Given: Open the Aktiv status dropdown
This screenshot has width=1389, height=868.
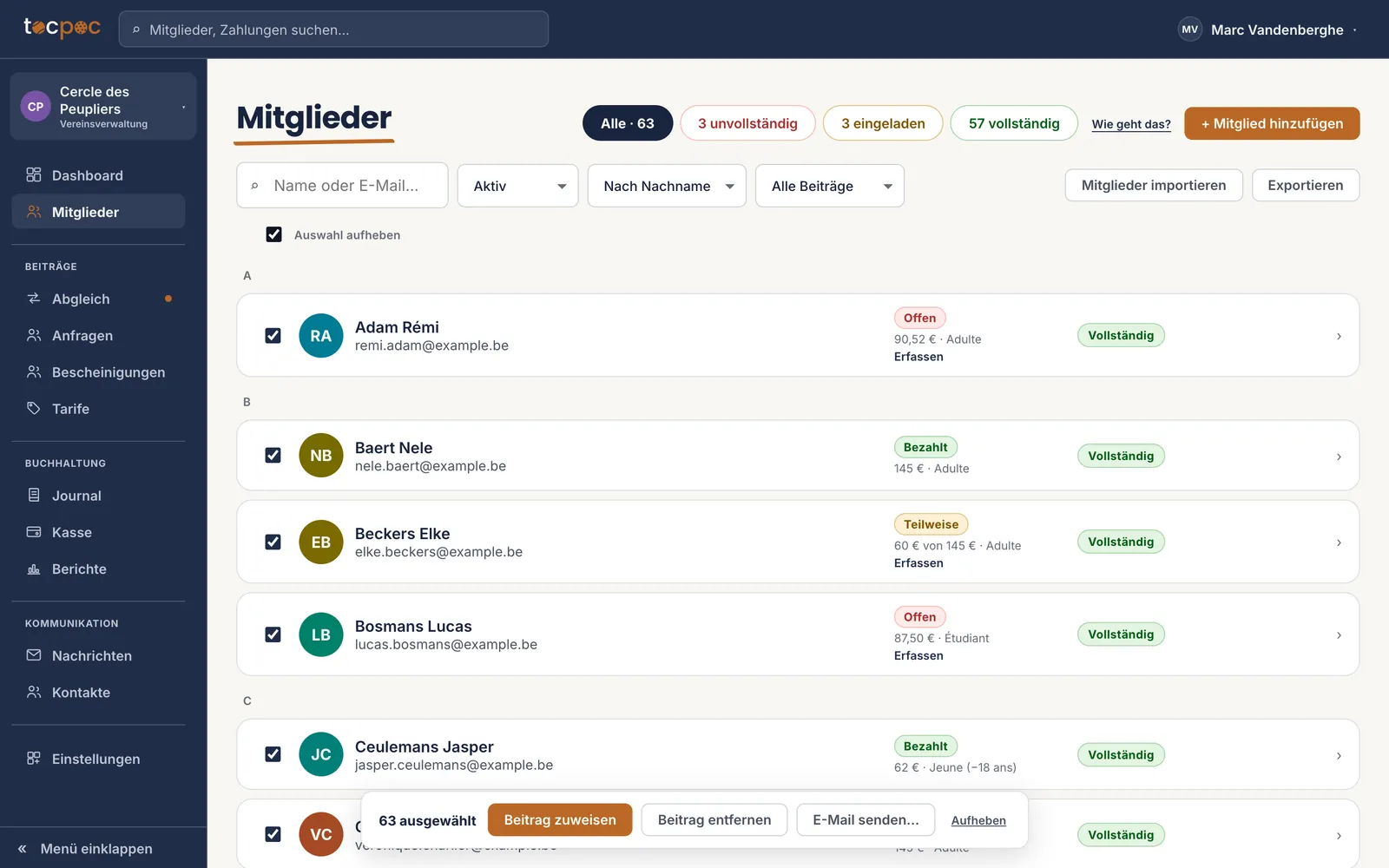Looking at the screenshot, I should tap(518, 186).
